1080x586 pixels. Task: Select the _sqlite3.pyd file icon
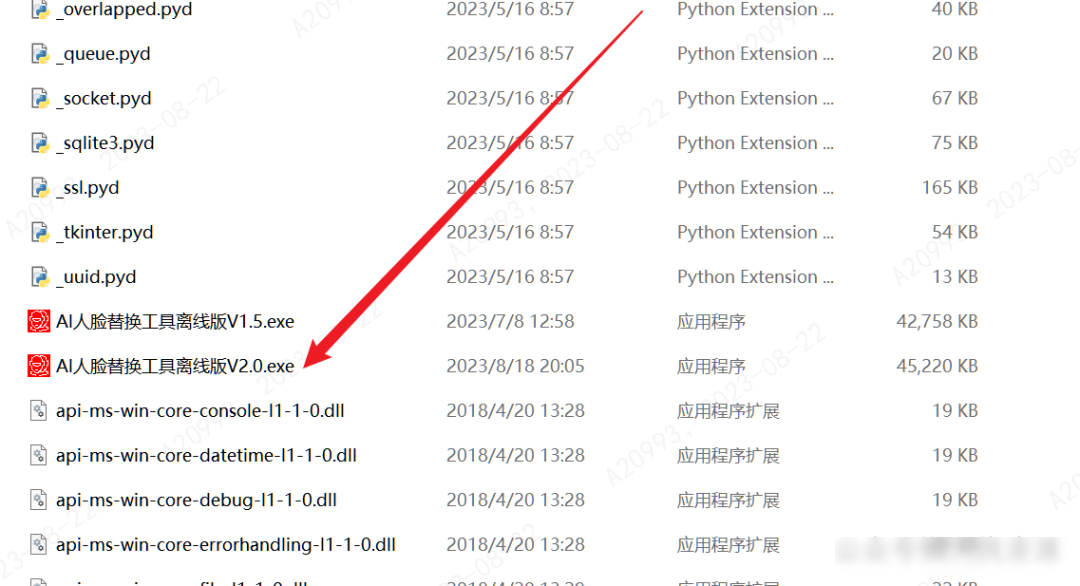[x=40, y=143]
